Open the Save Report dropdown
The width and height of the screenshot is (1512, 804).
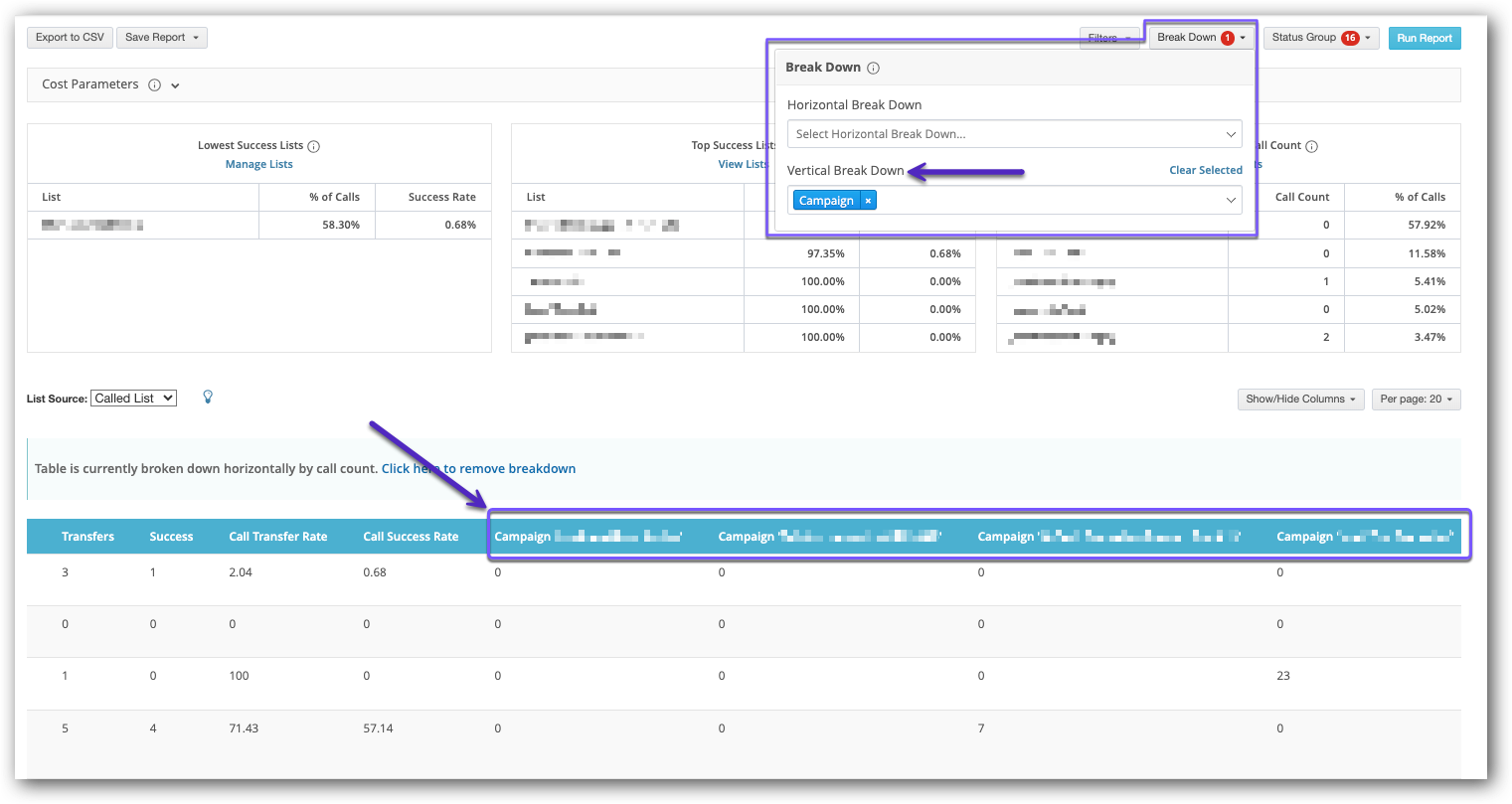[x=161, y=37]
